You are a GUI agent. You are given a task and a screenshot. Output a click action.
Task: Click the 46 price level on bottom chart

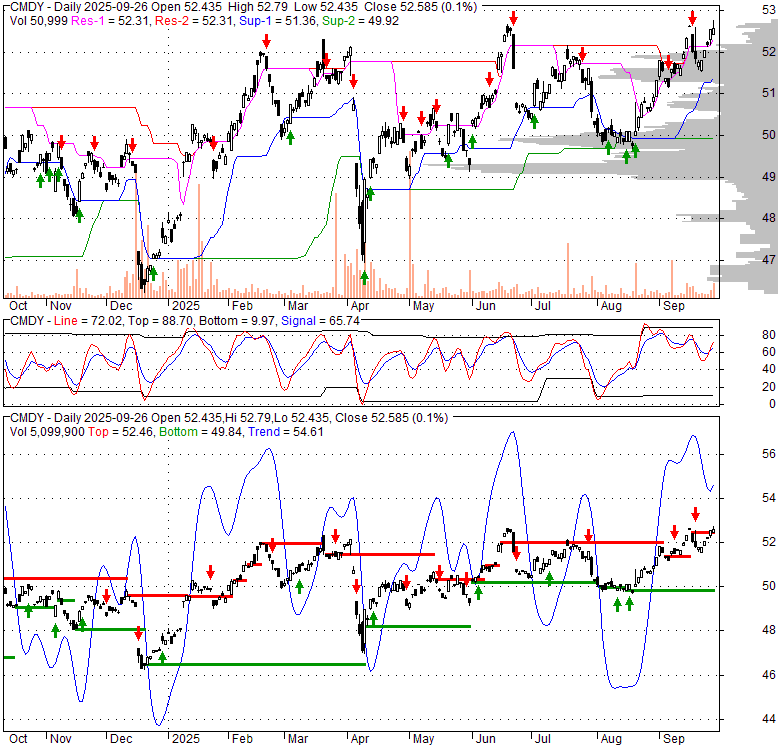(769, 675)
